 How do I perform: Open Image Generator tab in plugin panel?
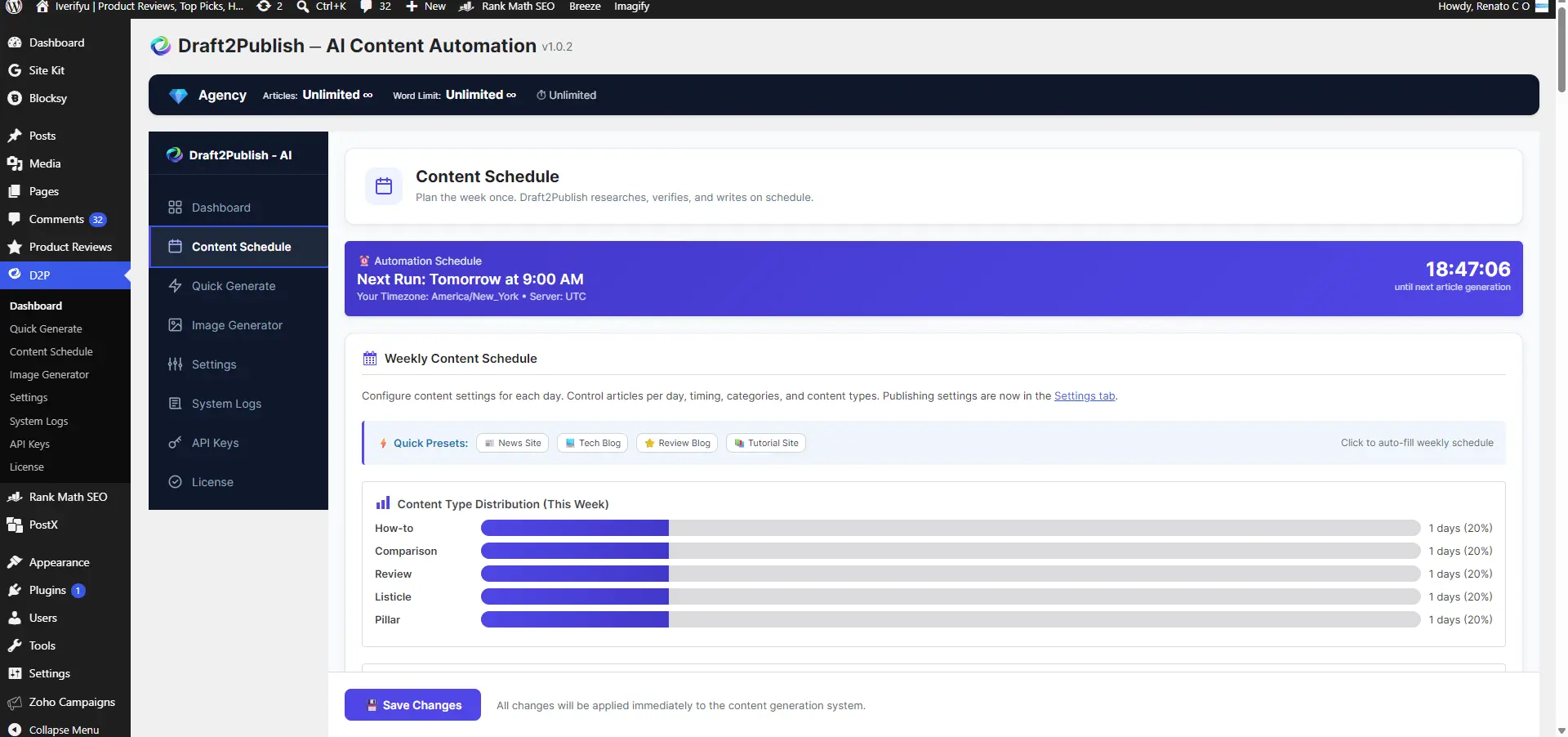coord(238,325)
